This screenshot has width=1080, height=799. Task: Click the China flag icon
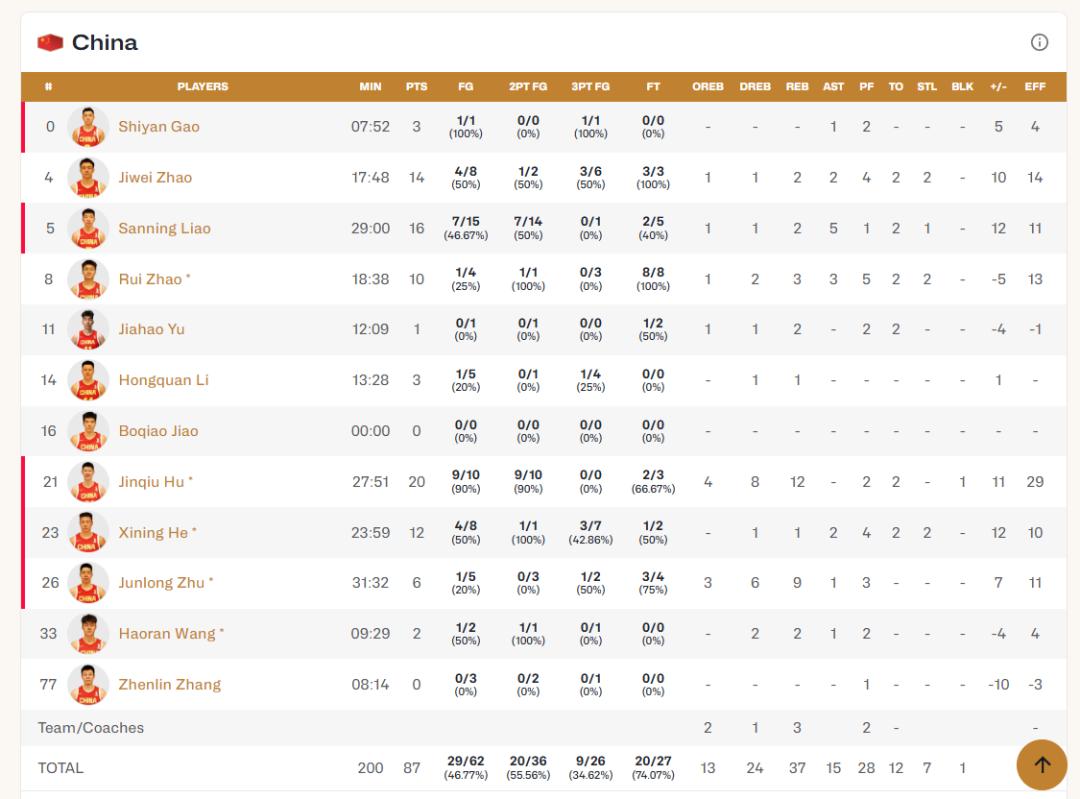[50, 43]
